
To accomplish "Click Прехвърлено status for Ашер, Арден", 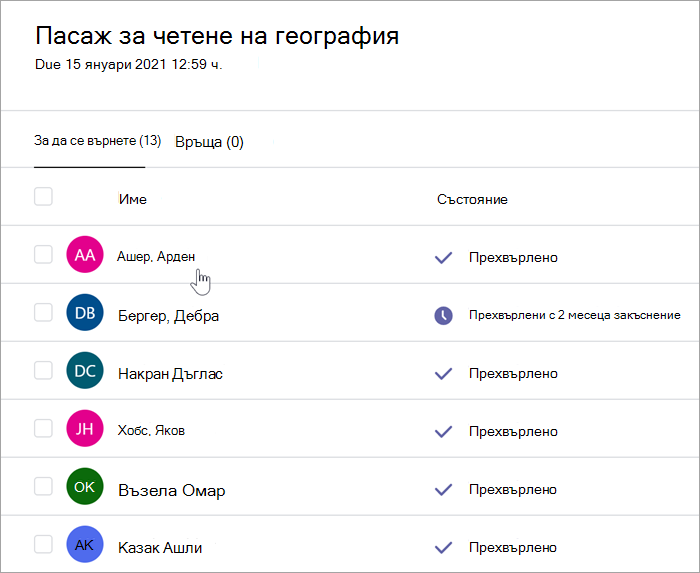I will click(513, 257).
